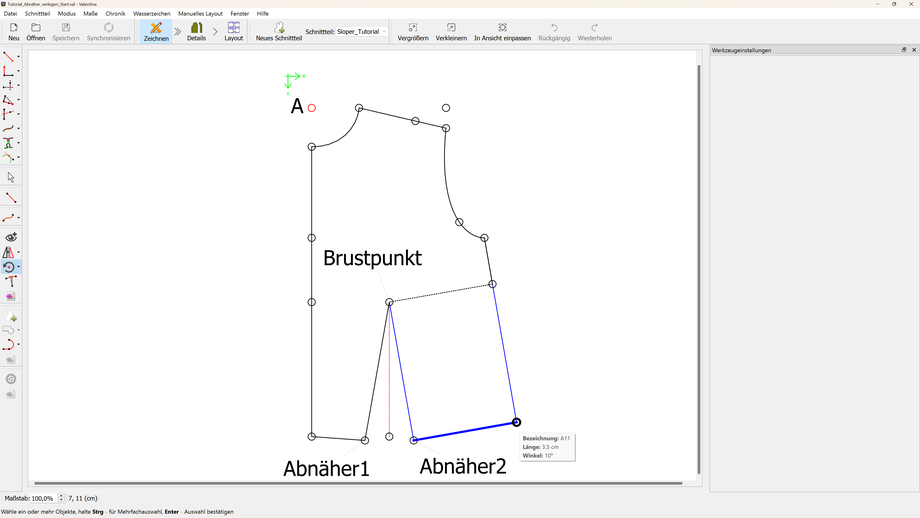Open the Schnittteil menu

pyautogui.click(x=38, y=13)
